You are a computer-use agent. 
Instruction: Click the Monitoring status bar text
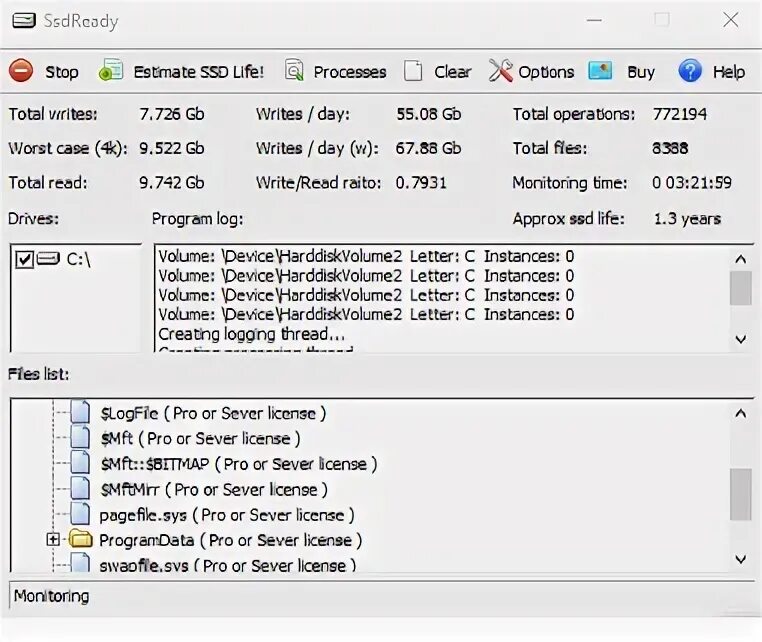click(52, 596)
